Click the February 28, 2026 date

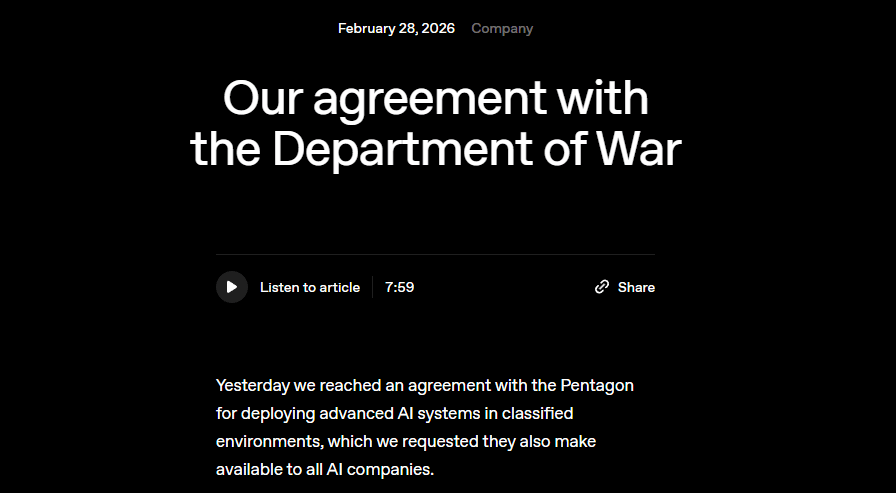click(x=396, y=29)
